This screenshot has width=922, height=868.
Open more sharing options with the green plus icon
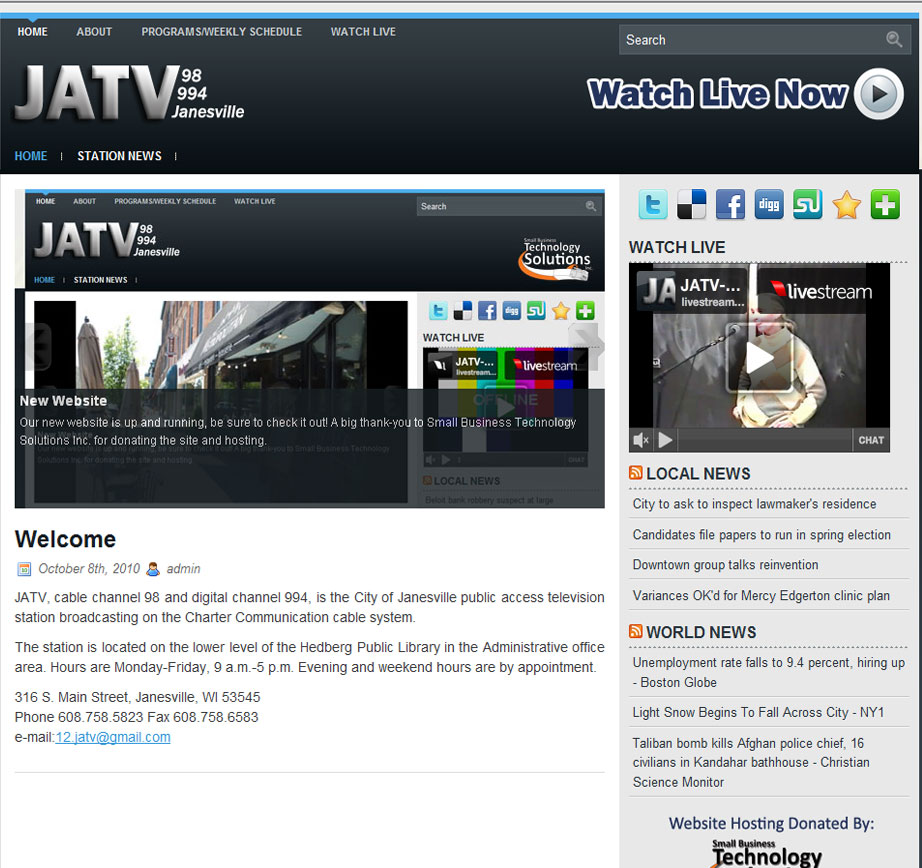[886, 205]
